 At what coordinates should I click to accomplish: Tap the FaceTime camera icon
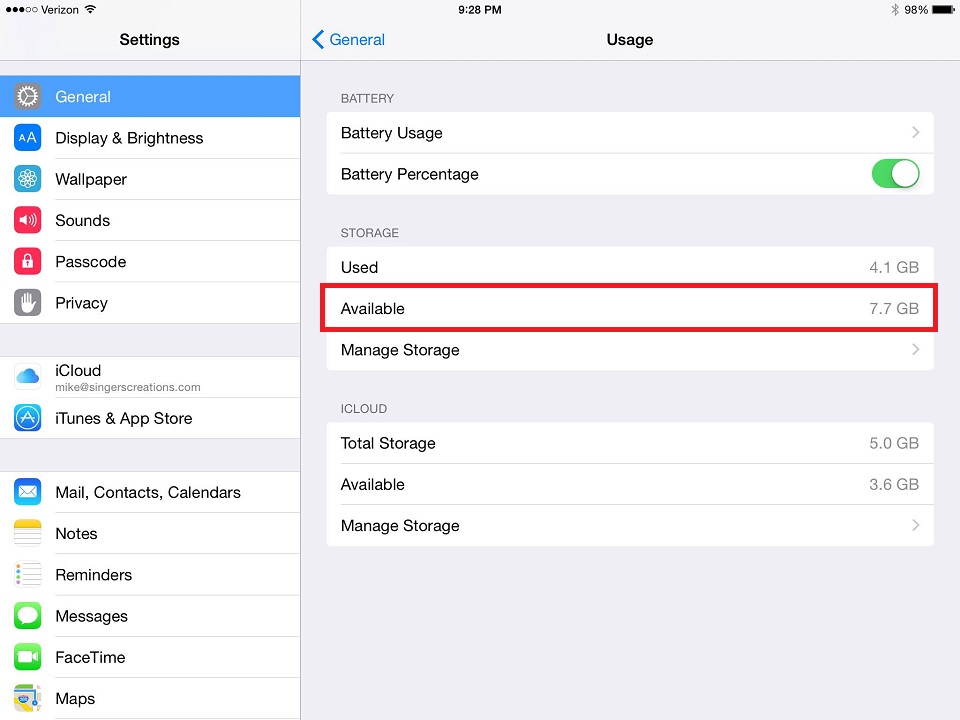(28, 657)
